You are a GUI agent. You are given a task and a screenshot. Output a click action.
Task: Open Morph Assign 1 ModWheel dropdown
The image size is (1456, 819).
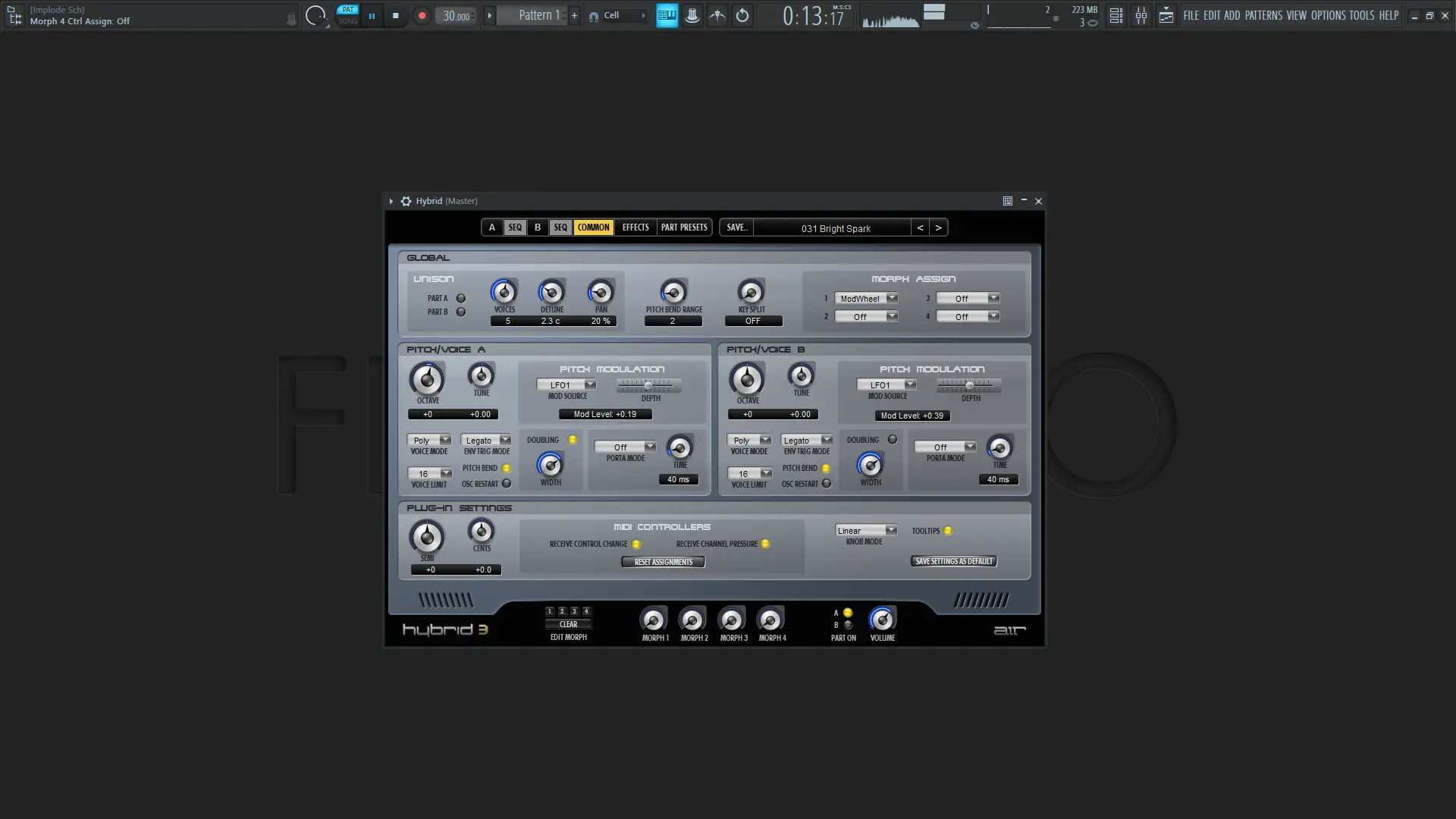coord(866,299)
